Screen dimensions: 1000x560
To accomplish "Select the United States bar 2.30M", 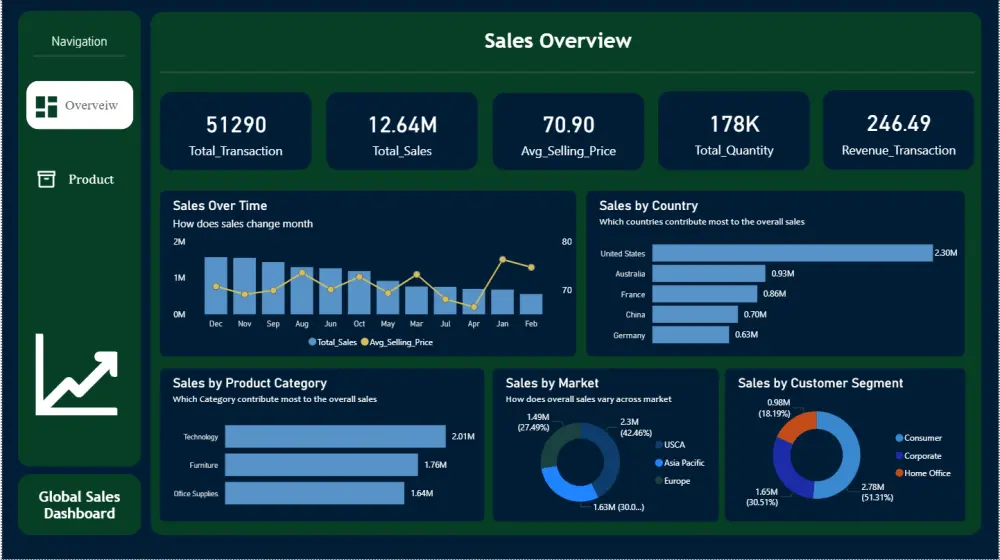I will 792,253.
